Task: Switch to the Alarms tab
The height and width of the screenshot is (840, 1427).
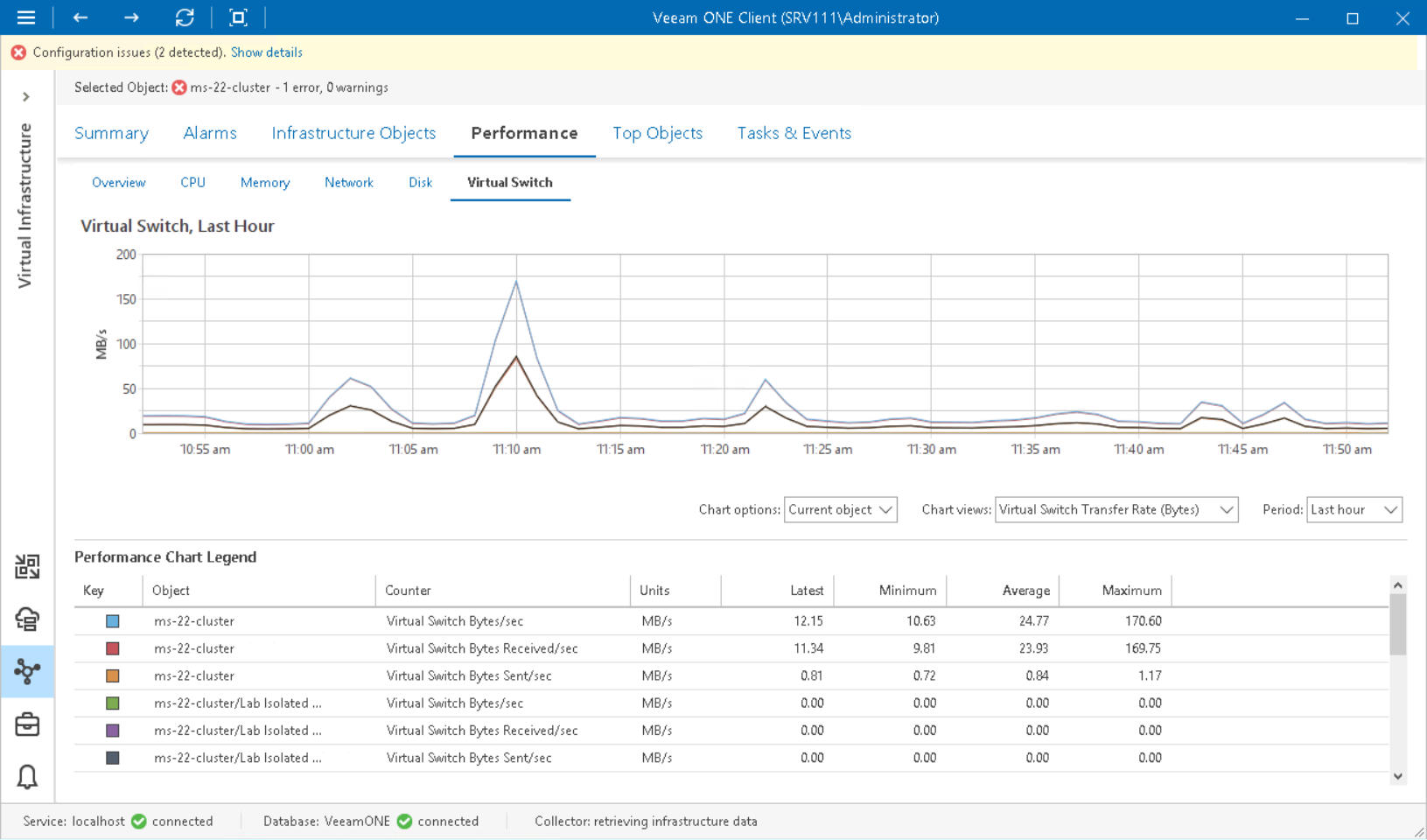Action: tap(210, 133)
